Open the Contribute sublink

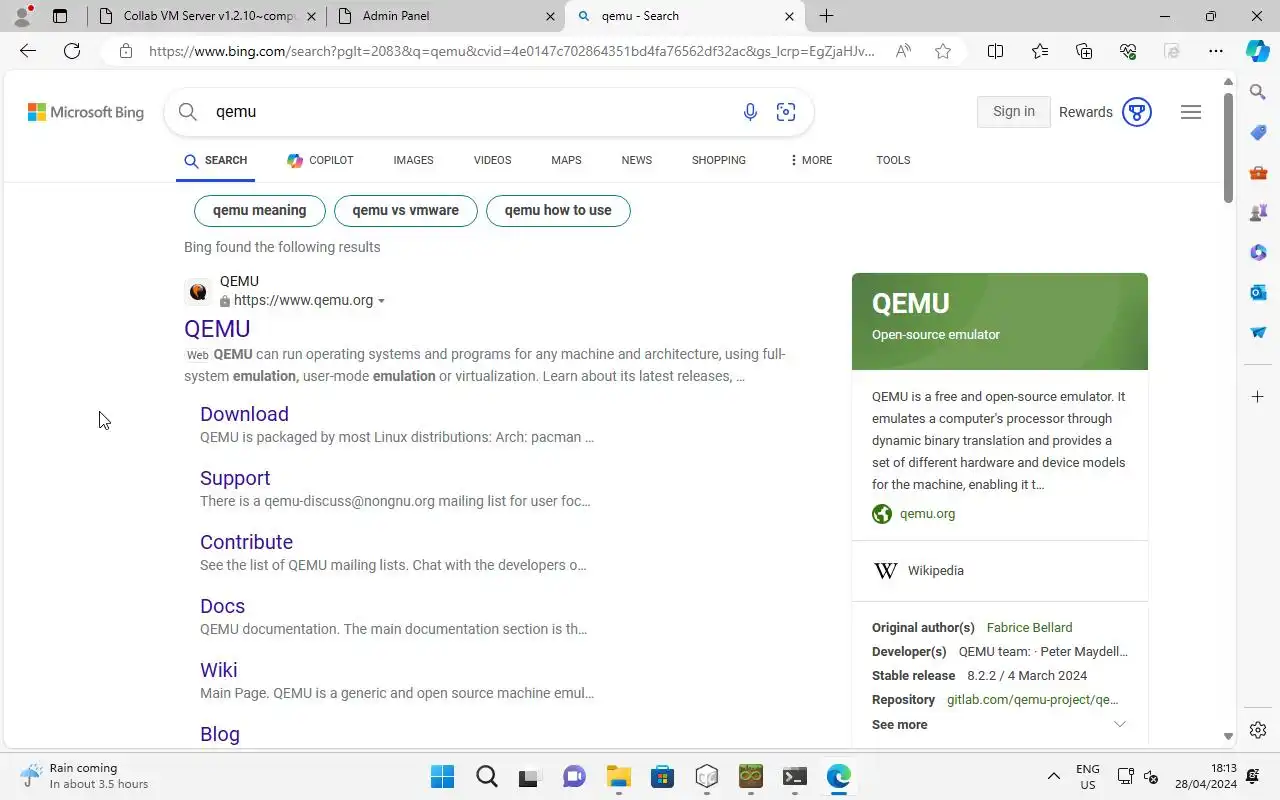[x=246, y=542]
